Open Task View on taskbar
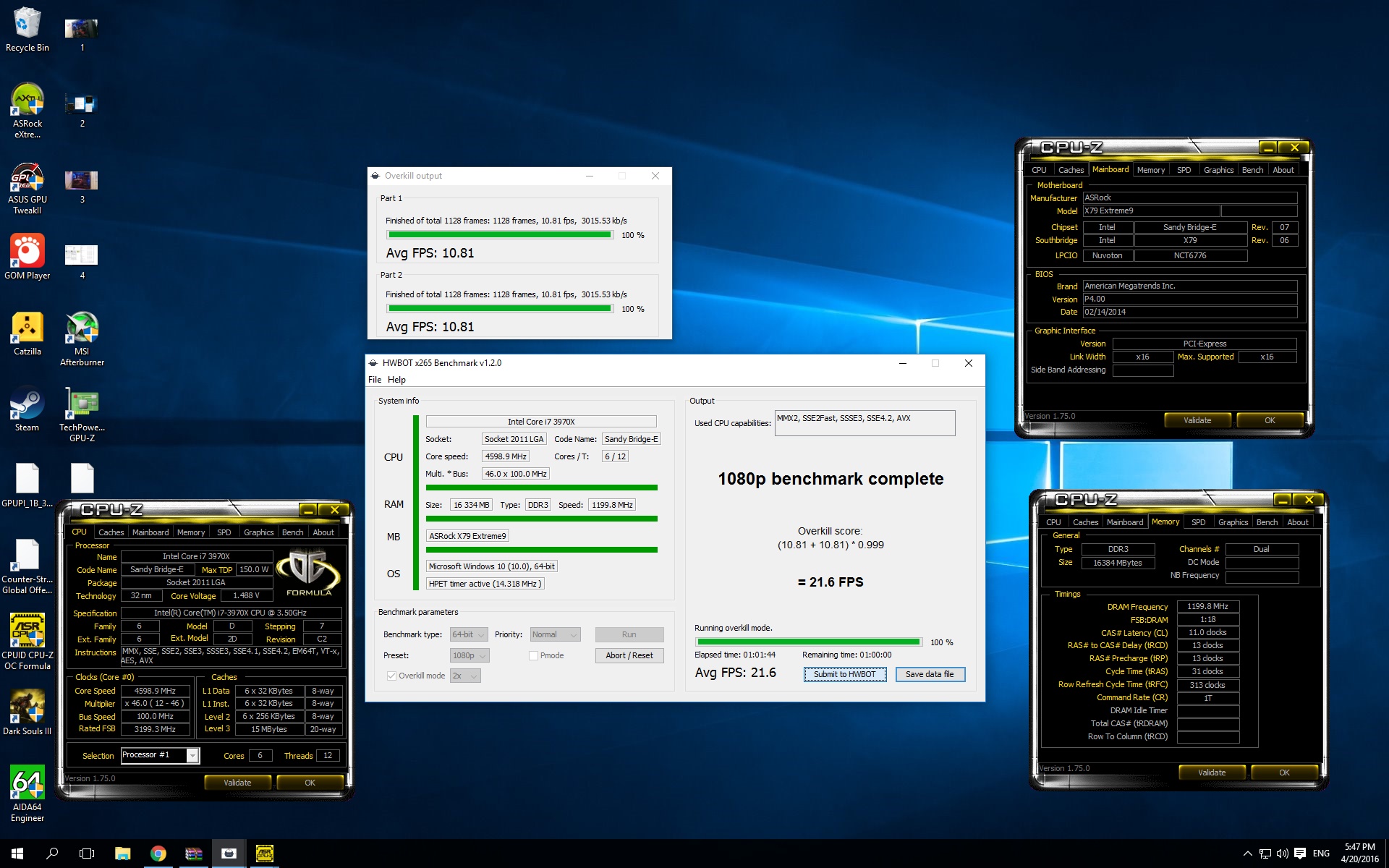This screenshot has width=1389, height=868. 87,854
